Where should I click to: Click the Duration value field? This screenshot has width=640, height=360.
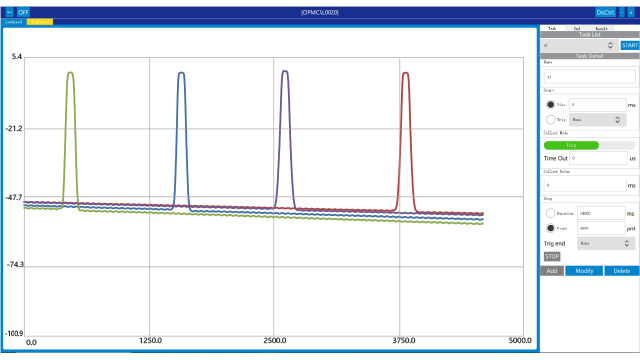pos(601,213)
